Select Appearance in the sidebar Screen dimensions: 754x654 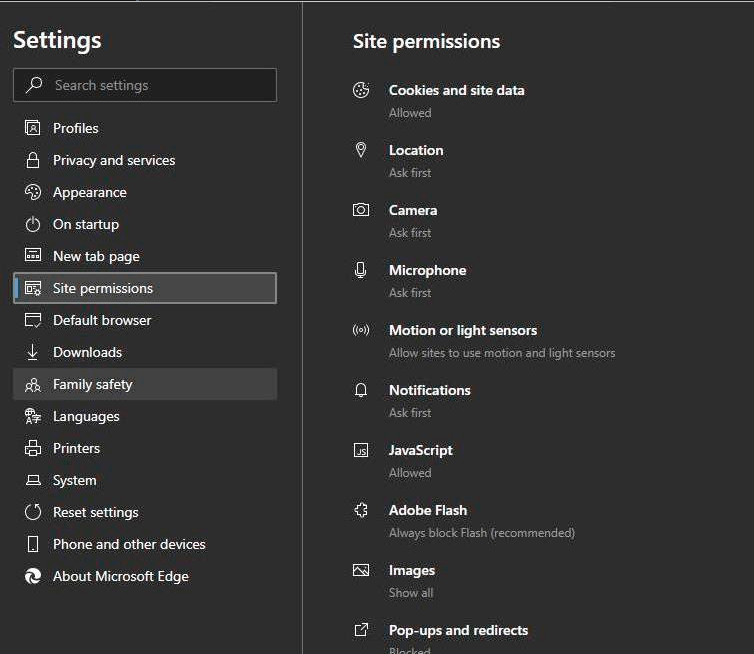click(90, 192)
